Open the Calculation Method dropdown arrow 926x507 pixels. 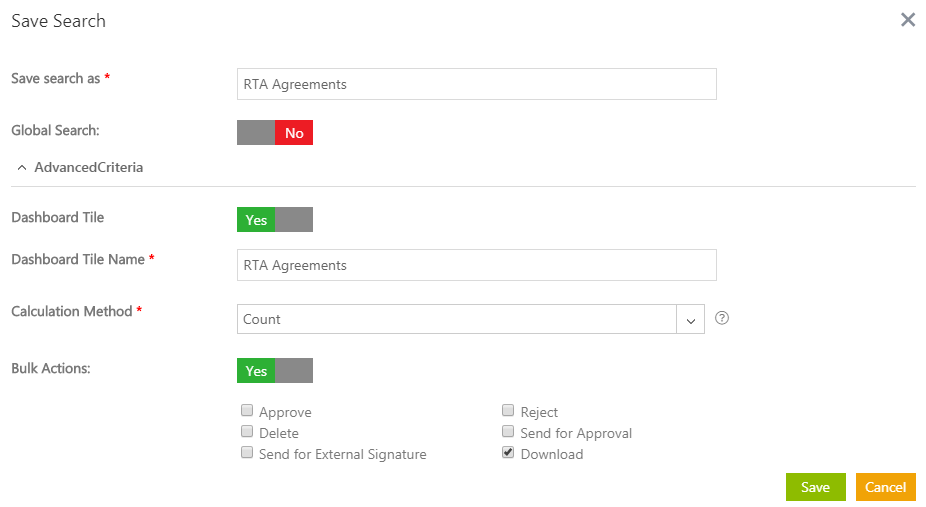[691, 320]
